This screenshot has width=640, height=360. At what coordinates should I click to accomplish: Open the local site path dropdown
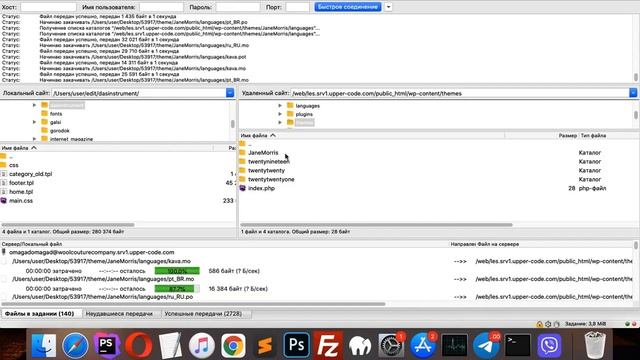click(230, 93)
